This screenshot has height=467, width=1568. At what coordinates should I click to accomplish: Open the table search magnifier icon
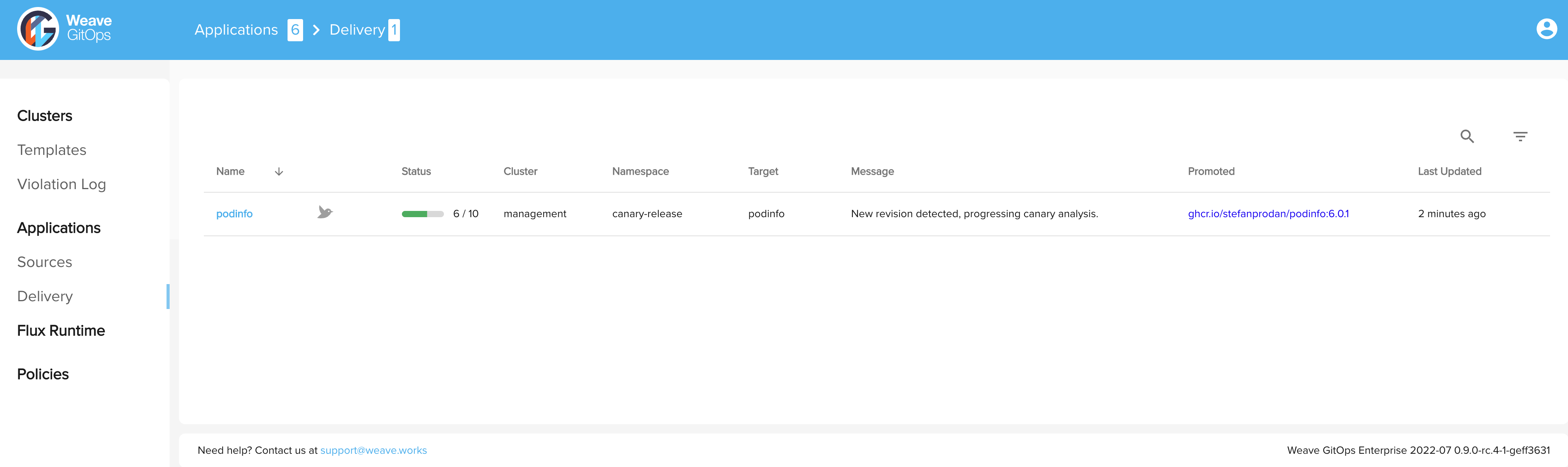(x=1467, y=136)
